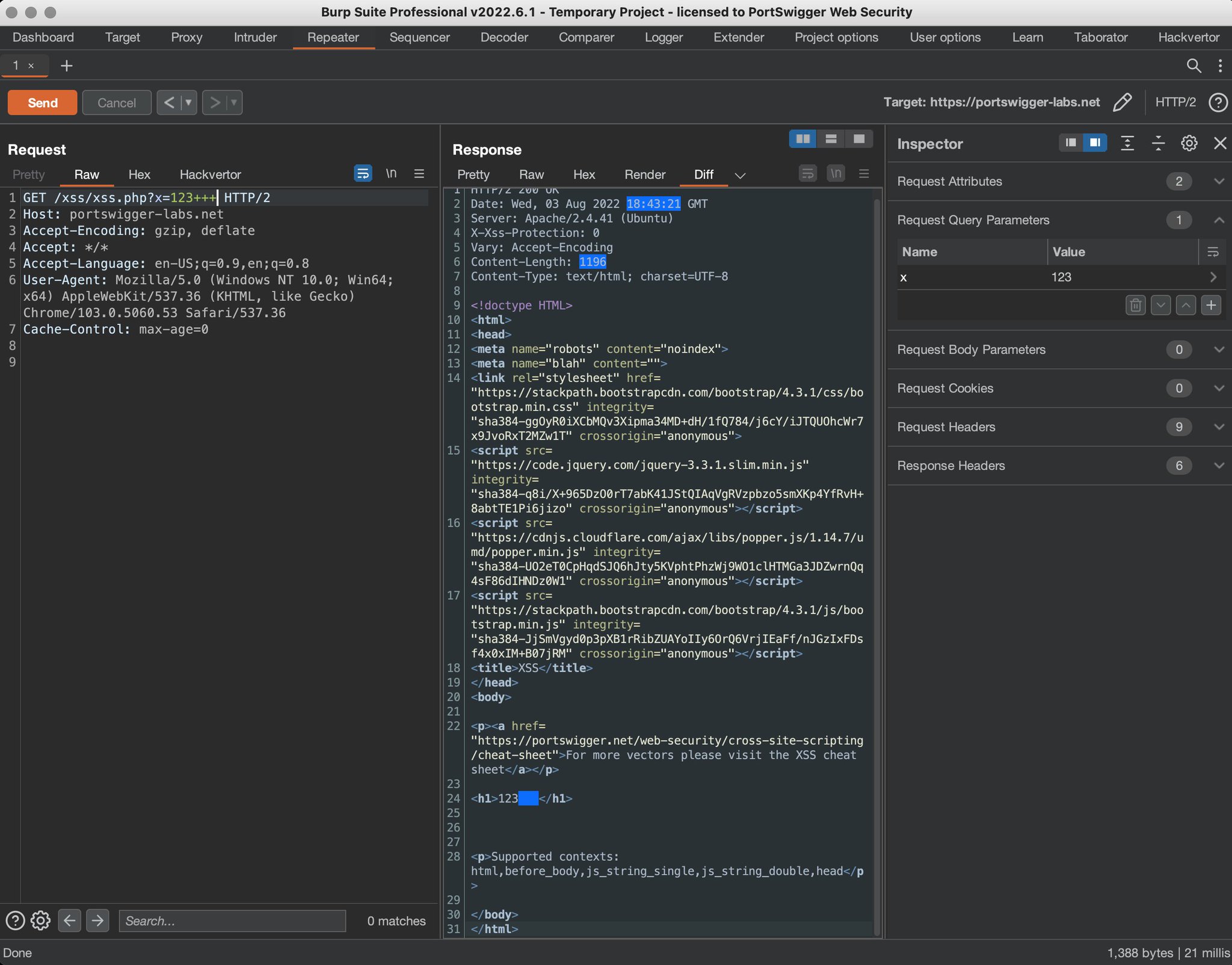Click the help icon next to HTTP/2
This screenshot has width=1232, height=965.
pos(1218,102)
